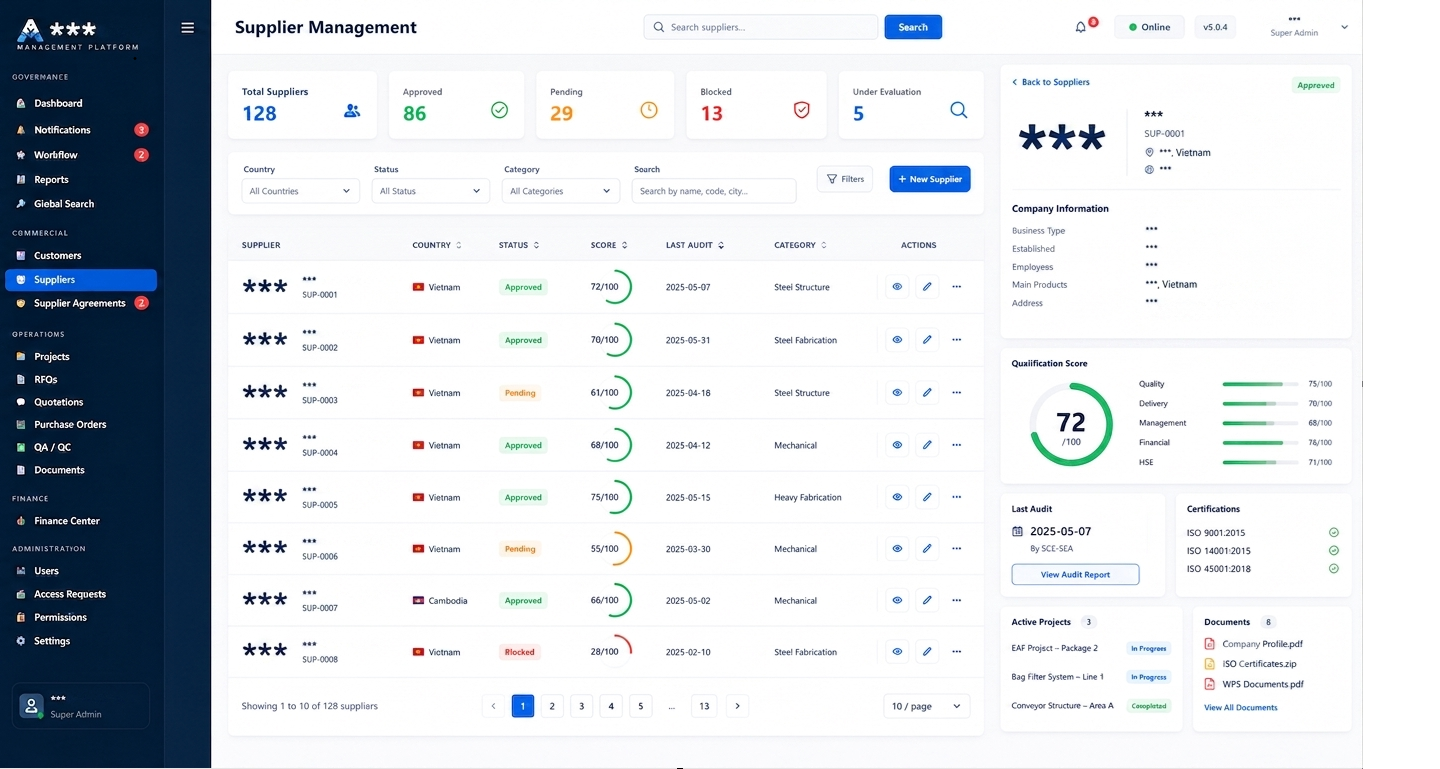
Task: Open the notification bell in header
Action: tap(1081, 27)
